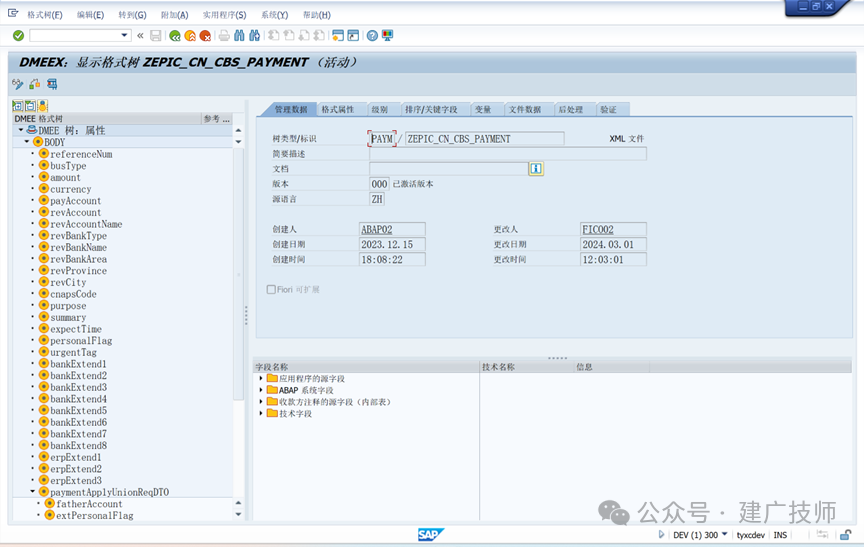
Task: Click the third application toolbar icon
Action: point(52,84)
